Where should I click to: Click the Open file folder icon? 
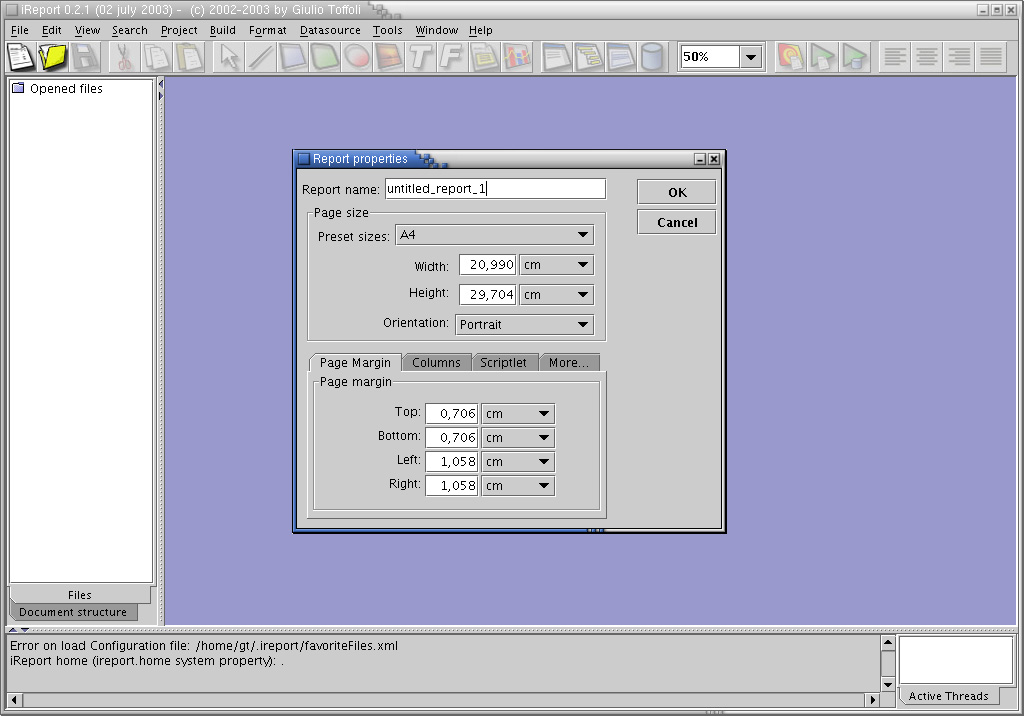pyautogui.click(x=53, y=57)
